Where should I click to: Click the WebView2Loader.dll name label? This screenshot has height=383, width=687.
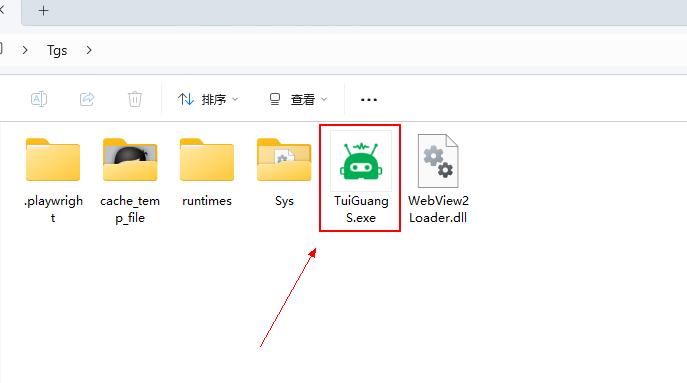[438, 209]
